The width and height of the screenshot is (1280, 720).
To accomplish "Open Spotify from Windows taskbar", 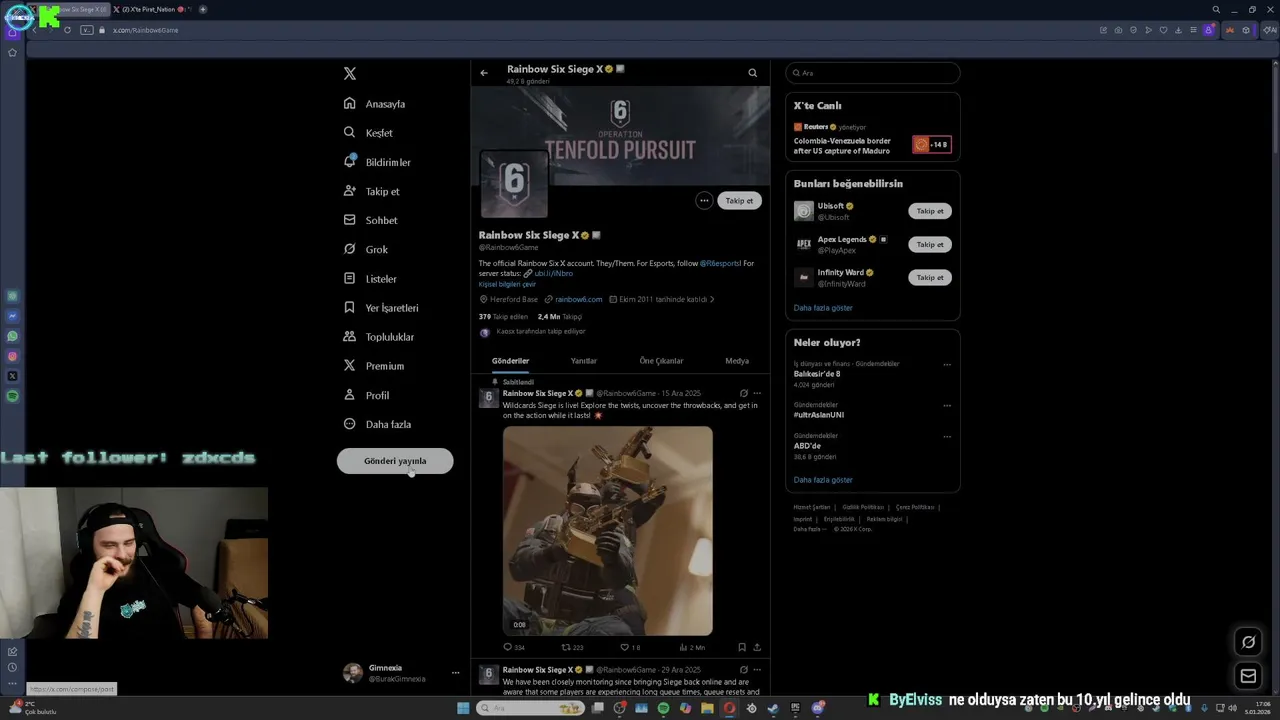I will (664, 708).
